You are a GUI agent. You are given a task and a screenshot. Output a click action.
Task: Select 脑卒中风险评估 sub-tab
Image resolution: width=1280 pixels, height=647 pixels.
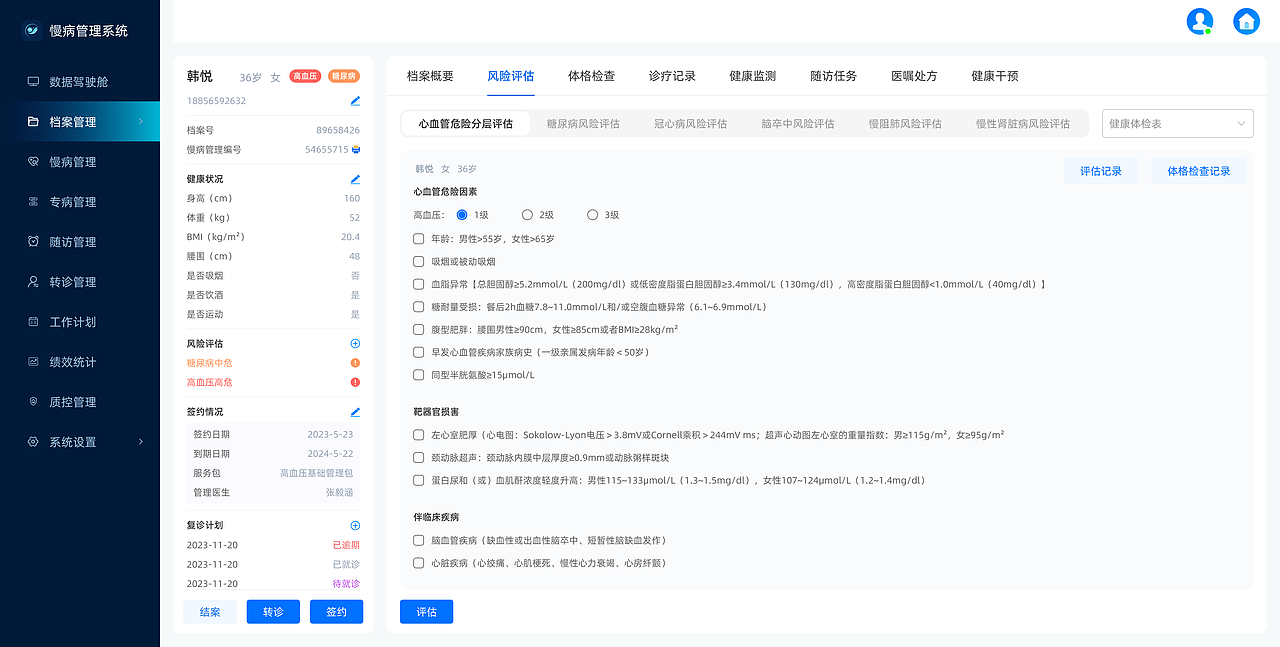[797, 124]
